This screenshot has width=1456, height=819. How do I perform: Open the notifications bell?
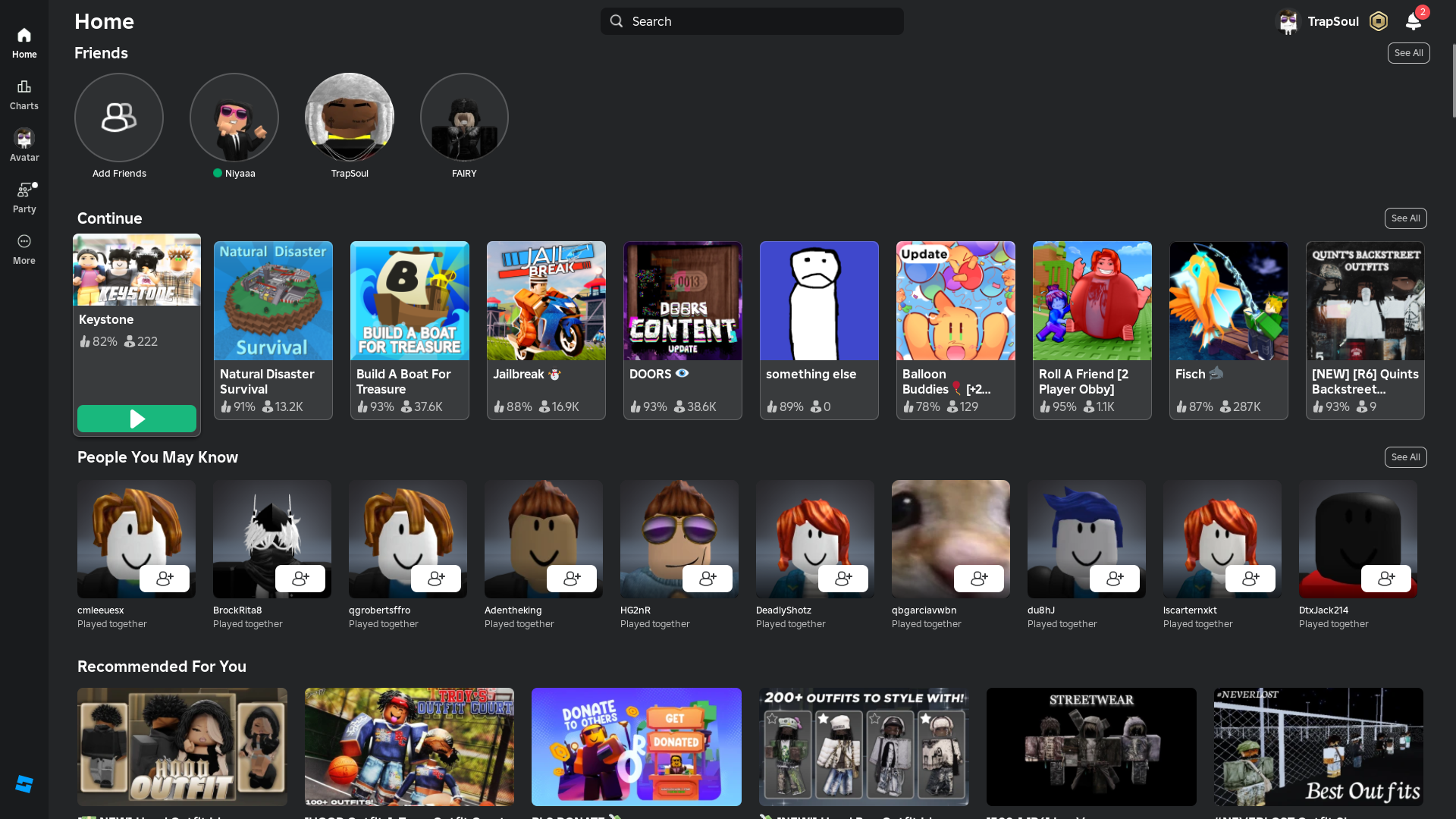(1414, 21)
